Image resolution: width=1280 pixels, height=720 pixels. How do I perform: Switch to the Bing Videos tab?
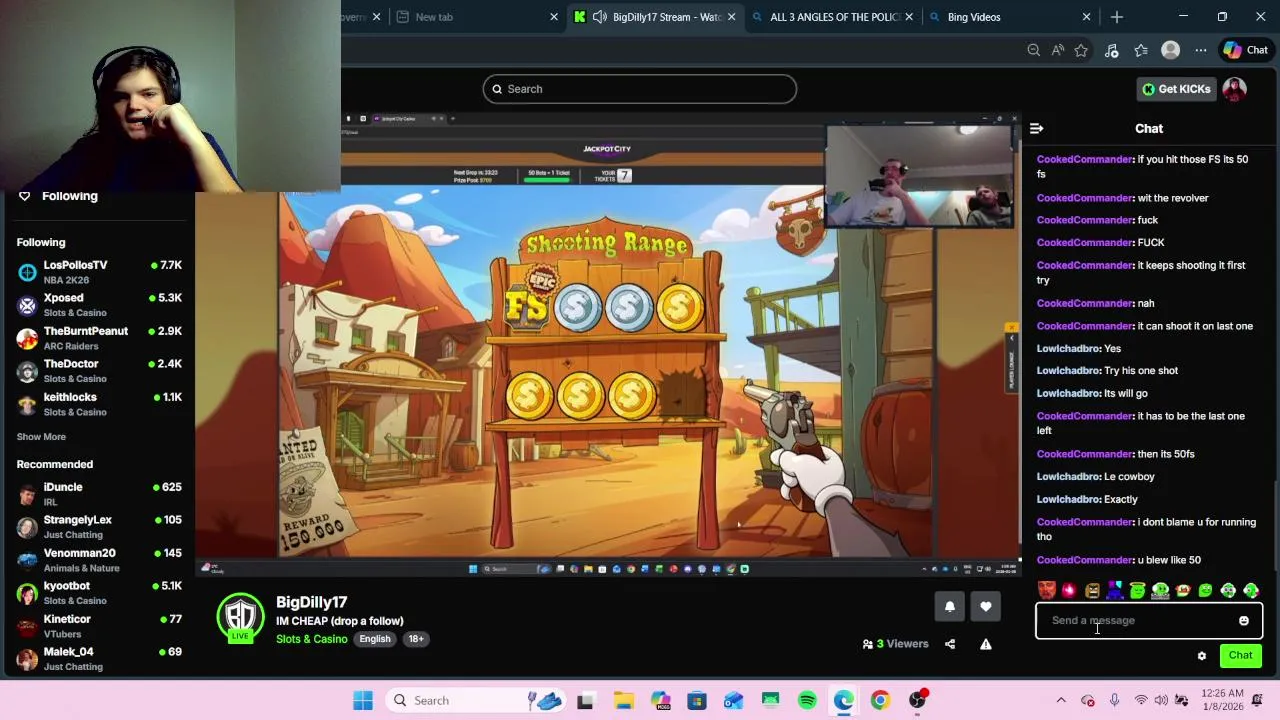coord(1009,17)
